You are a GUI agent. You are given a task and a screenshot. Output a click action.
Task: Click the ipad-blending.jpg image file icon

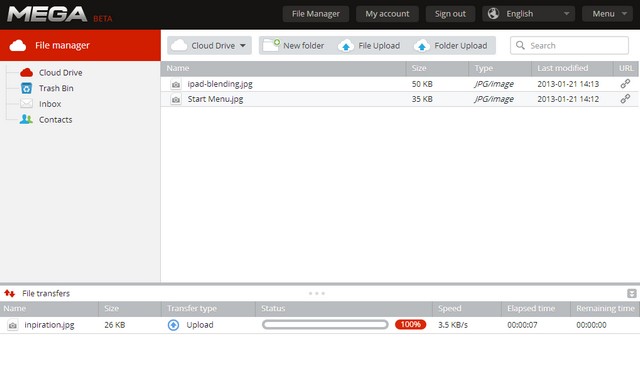(176, 84)
